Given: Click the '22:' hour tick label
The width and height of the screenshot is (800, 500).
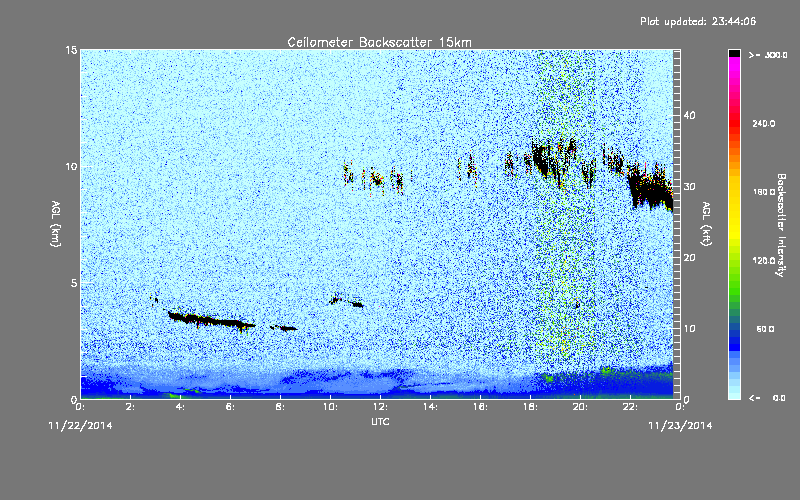Looking at the screenshot, I should point(630,407).
